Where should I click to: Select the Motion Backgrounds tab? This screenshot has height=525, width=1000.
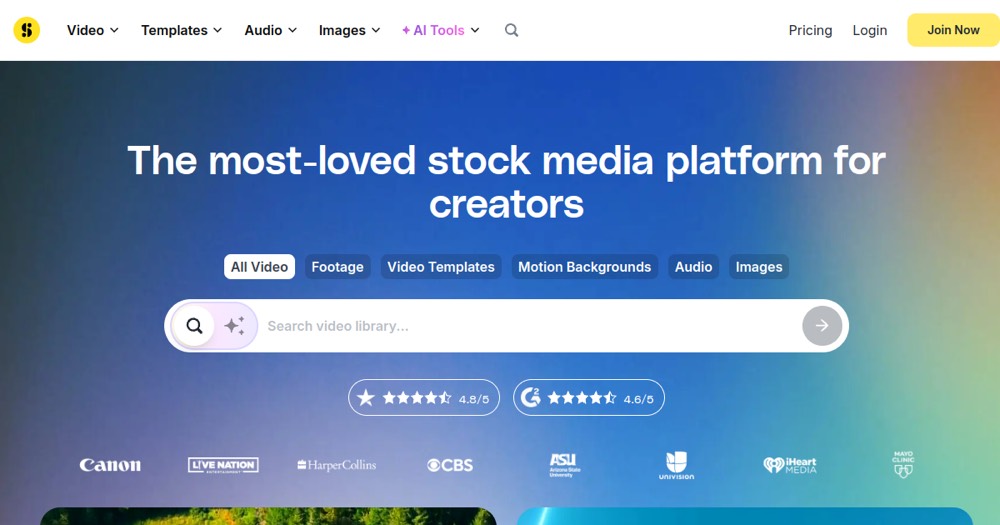[584, 267]
